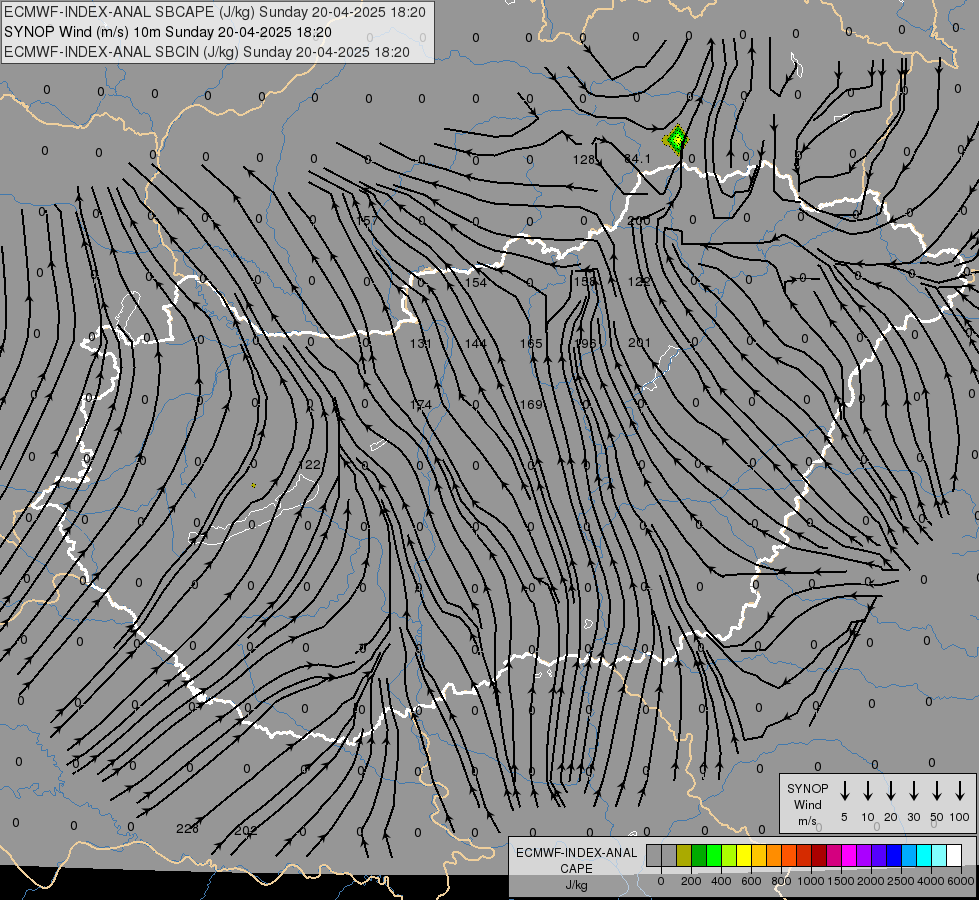Screen dimensions: 979x900
Task: Click the 600 tick label on CAPE scale
Action: click(x=751, y=881)
